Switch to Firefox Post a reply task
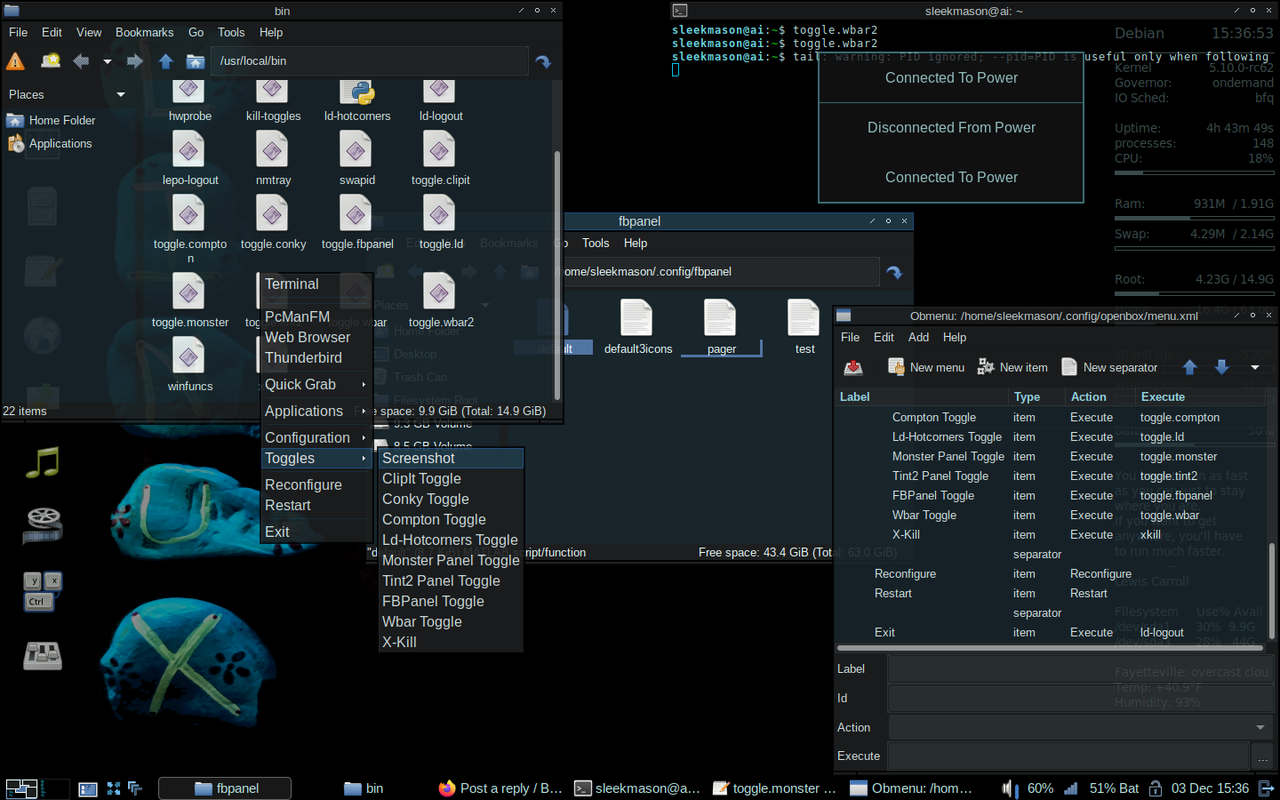The image size is (1280, 800). (x=501, y=788)
